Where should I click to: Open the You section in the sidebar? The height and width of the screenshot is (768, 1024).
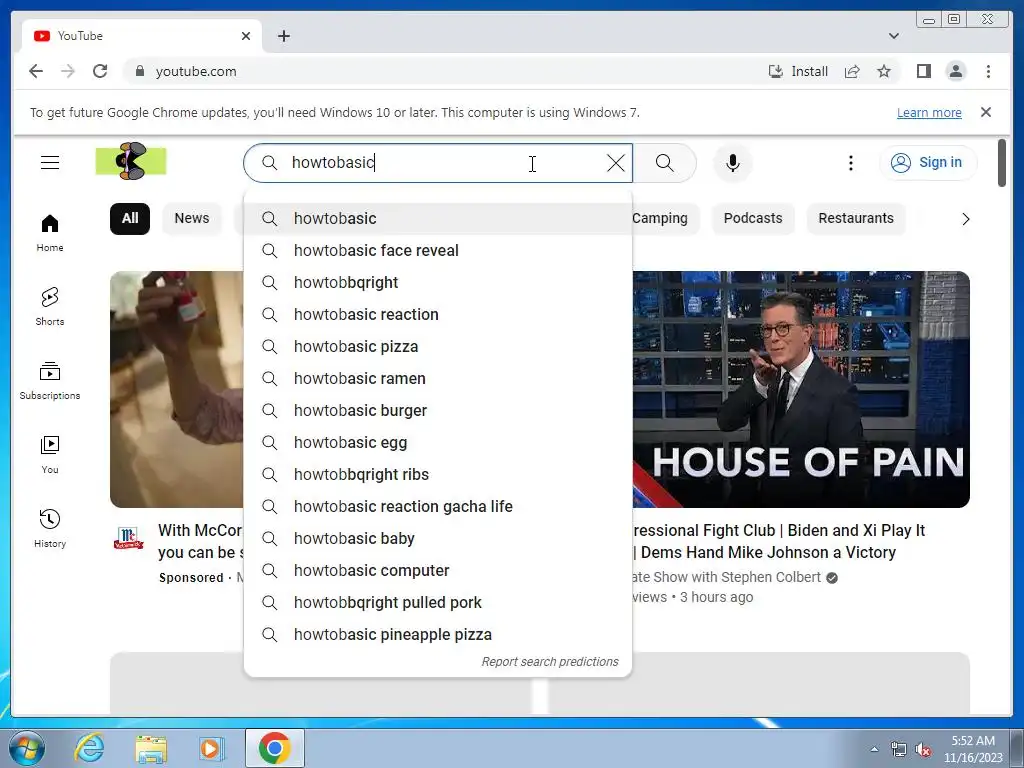pos(50,455)
